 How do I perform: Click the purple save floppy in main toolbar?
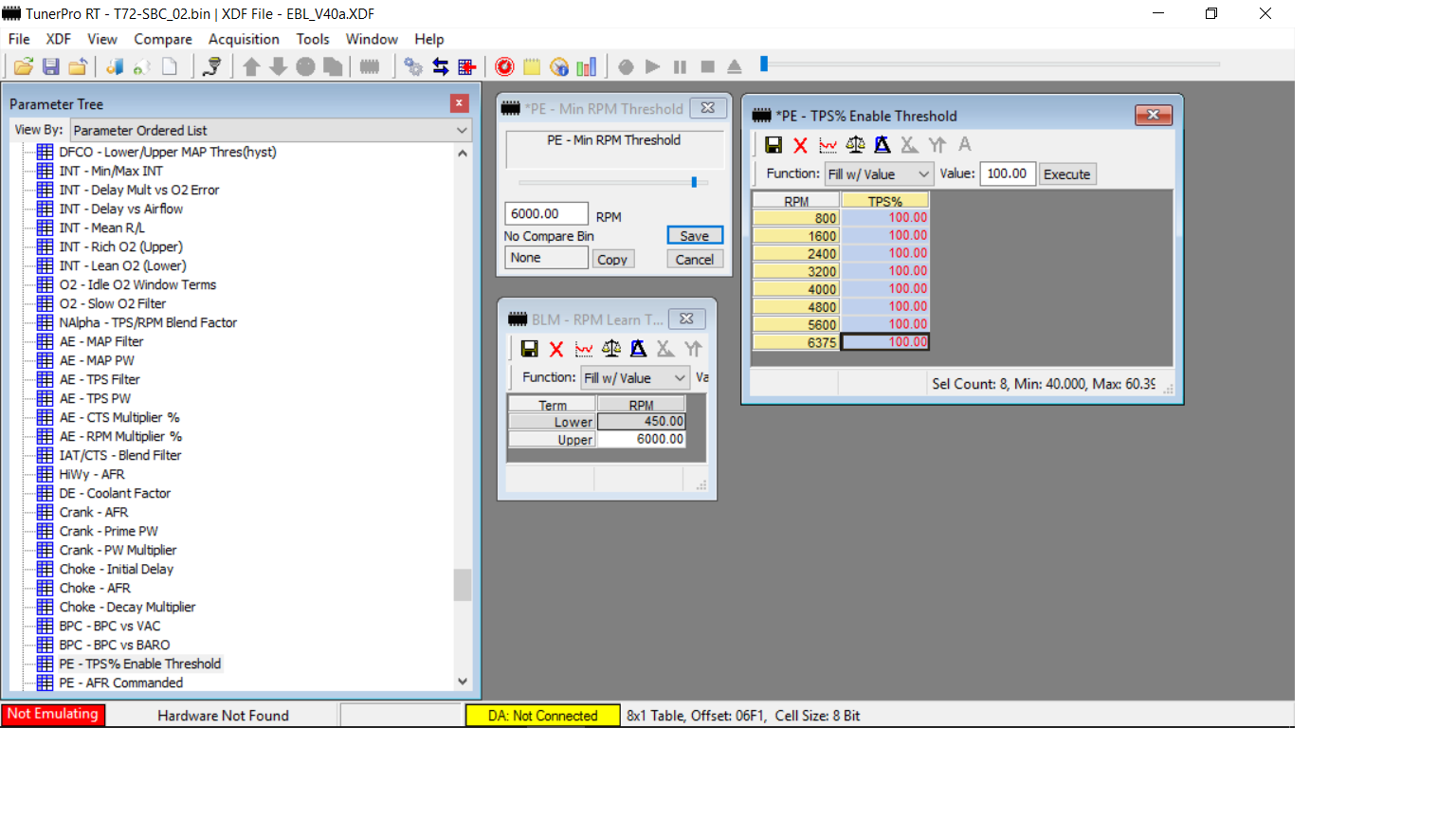pyautogui.click(x=51, y=66)
